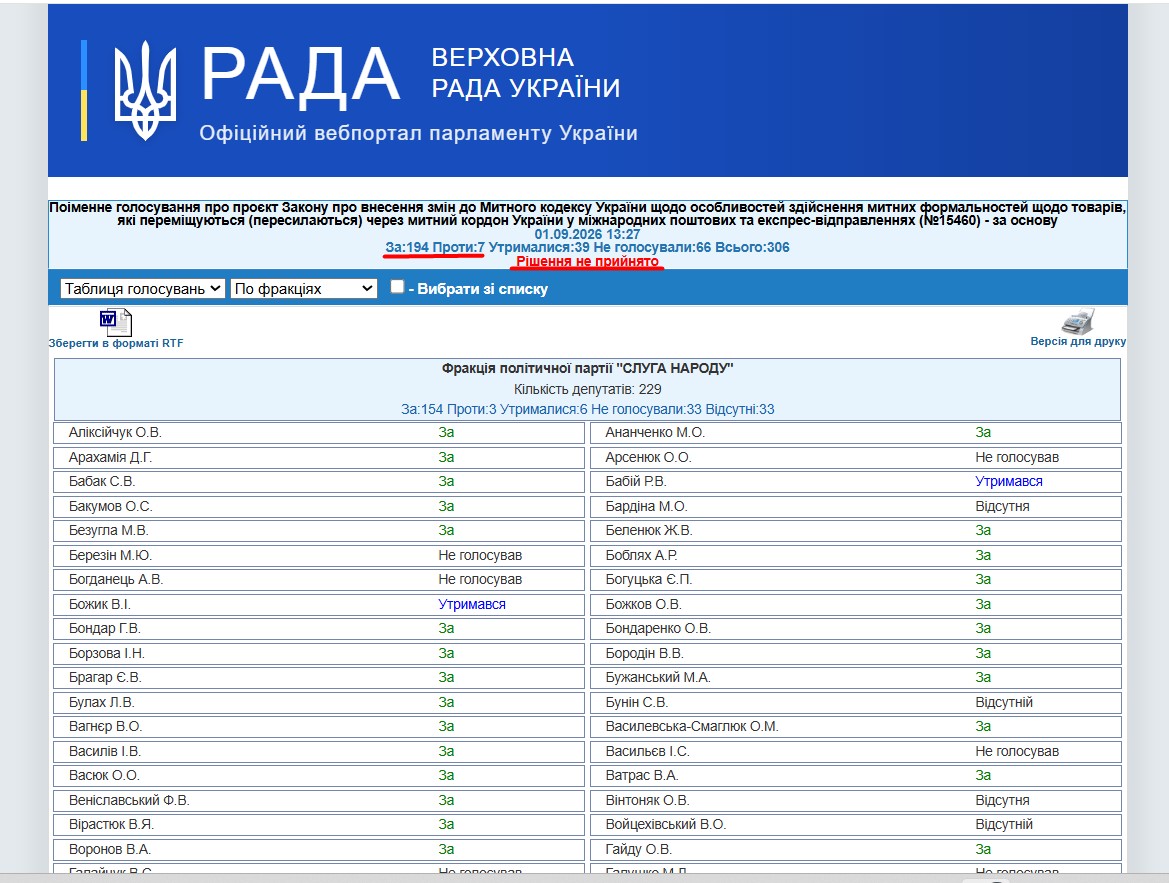Select deputy 'Брагар Є.В.'
Viewport: 1169px width, 883px height.
(105, 677)
